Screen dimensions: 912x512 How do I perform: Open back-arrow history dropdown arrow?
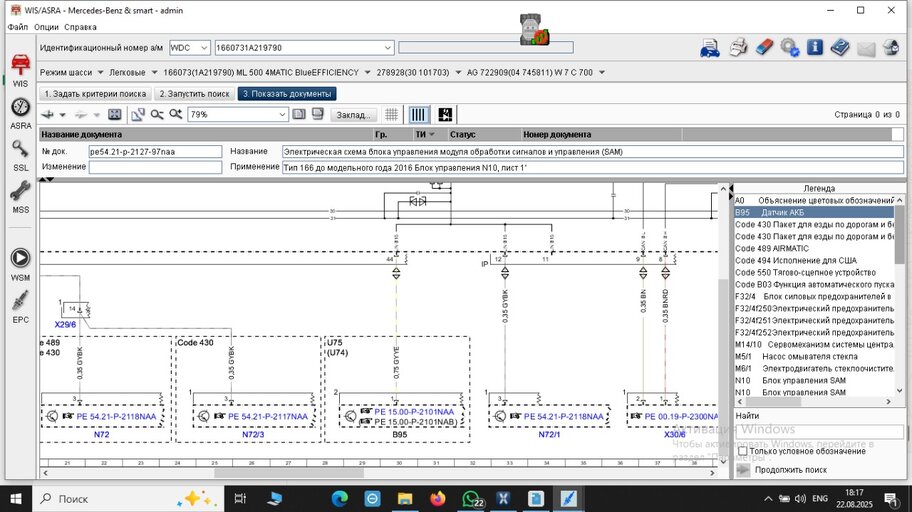point(63,115)
